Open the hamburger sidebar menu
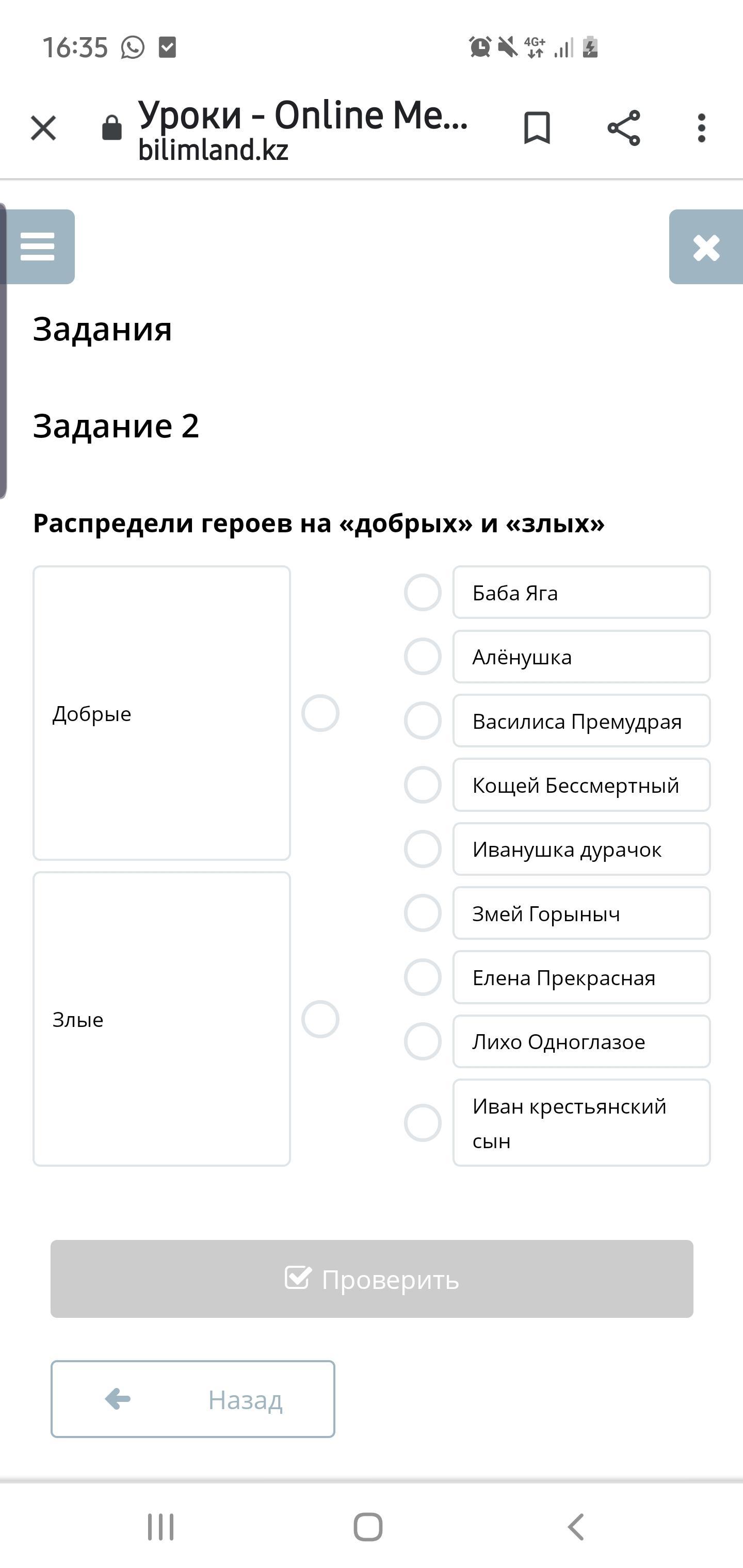743x1568 pixels. pos(38,247)
